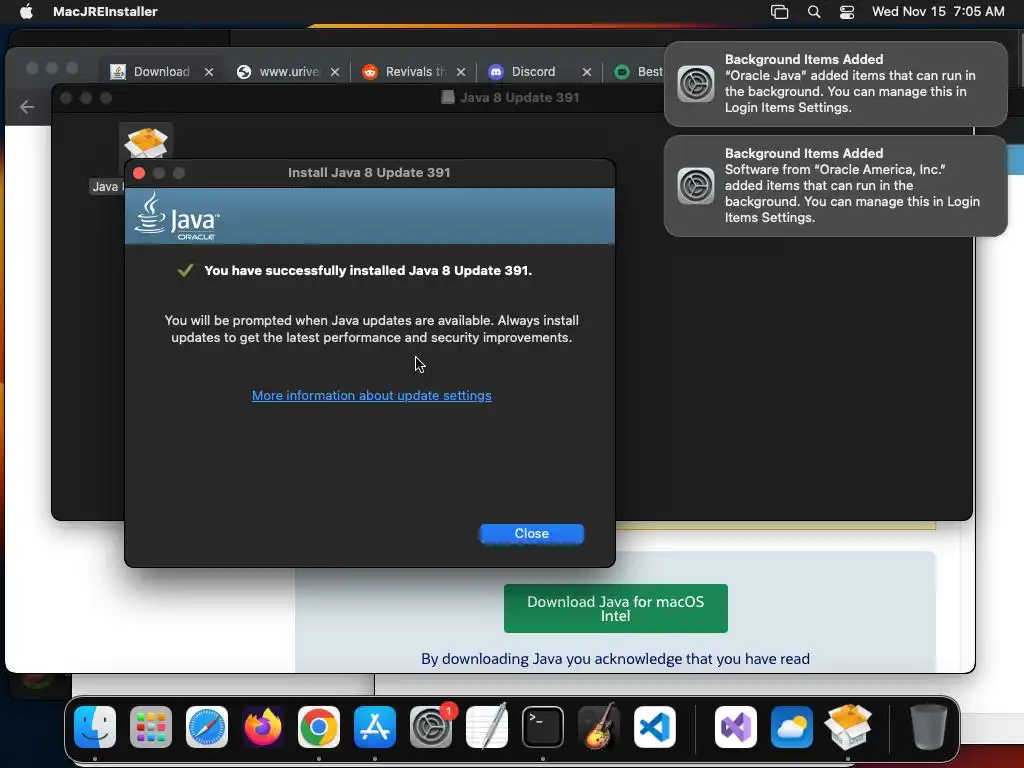Click the Oracle Java background items notification
This screenshot has height=768, width=1024.
(835, 84)
